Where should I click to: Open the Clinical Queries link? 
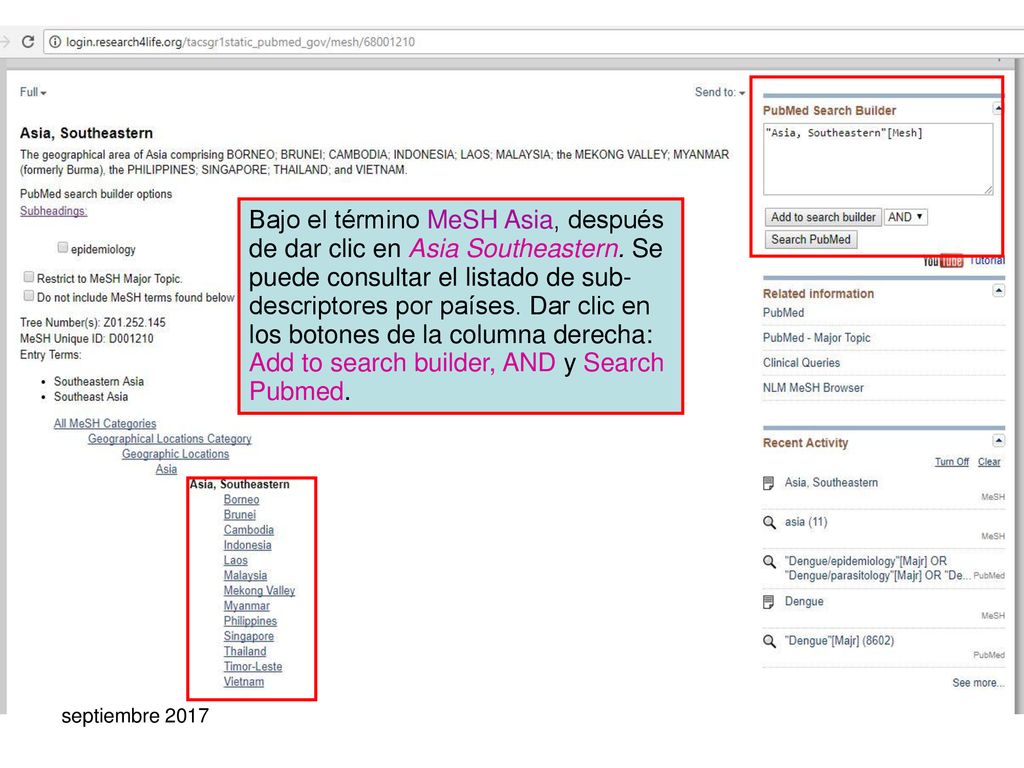tap(801, 362)
